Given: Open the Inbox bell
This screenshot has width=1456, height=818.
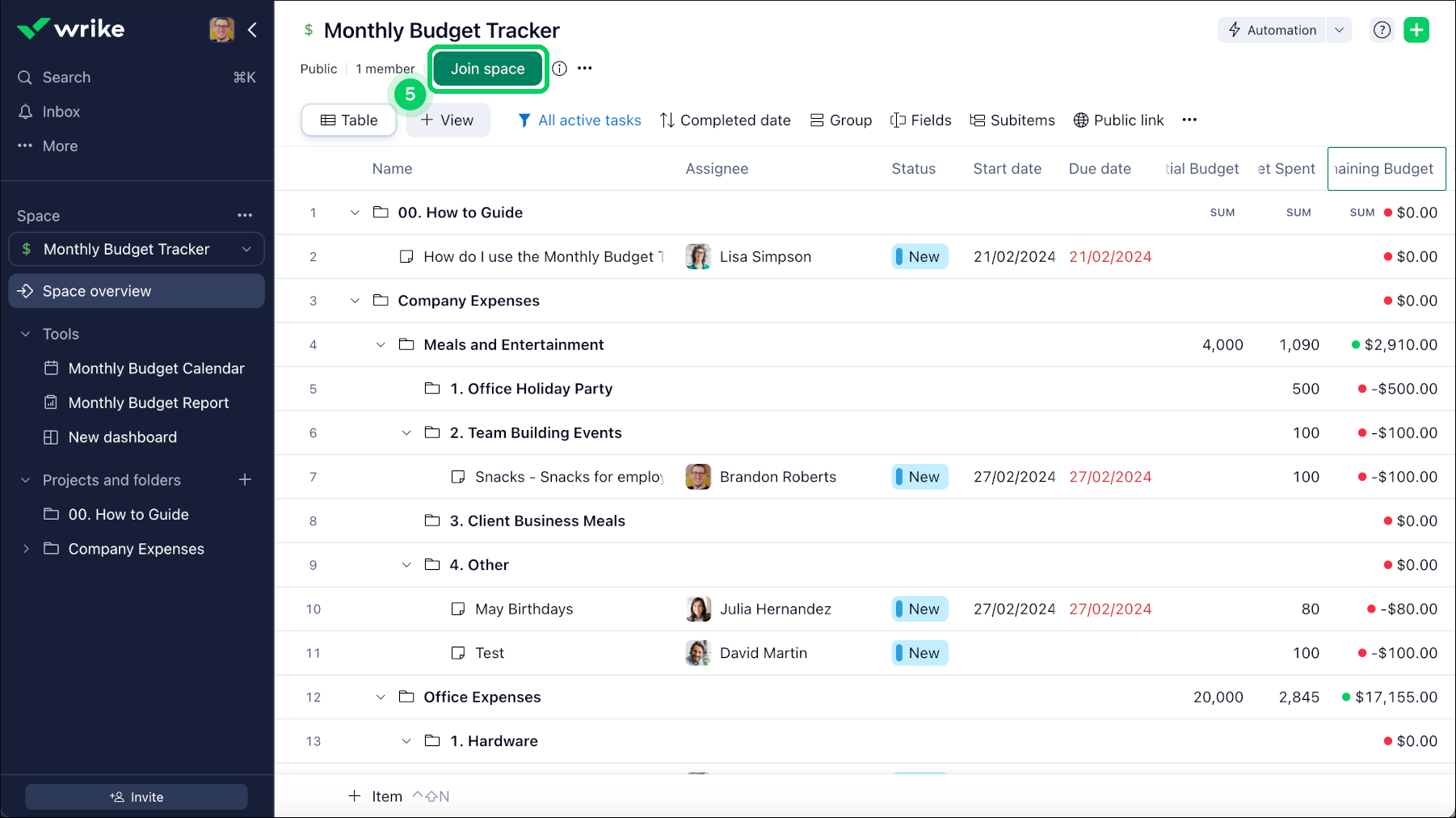Looking at the screenshot, I should [26, 112].
